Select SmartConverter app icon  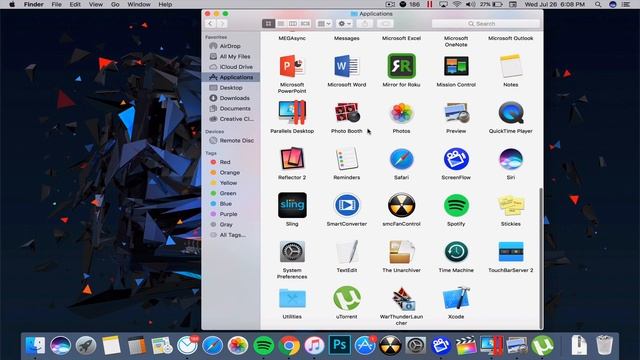tap(347, 205)
